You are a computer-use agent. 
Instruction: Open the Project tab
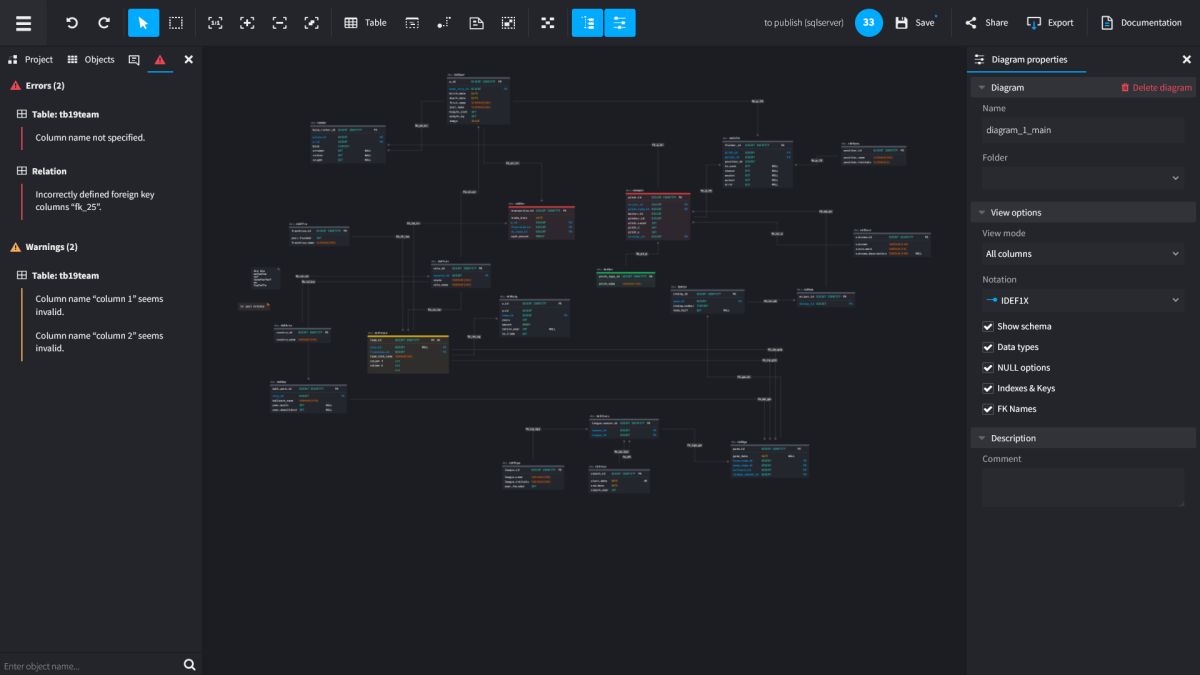[x=32, y=59]
